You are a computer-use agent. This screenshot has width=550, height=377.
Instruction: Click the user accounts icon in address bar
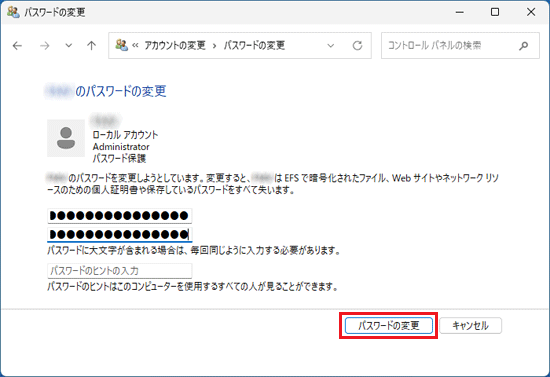coord(121,45)
